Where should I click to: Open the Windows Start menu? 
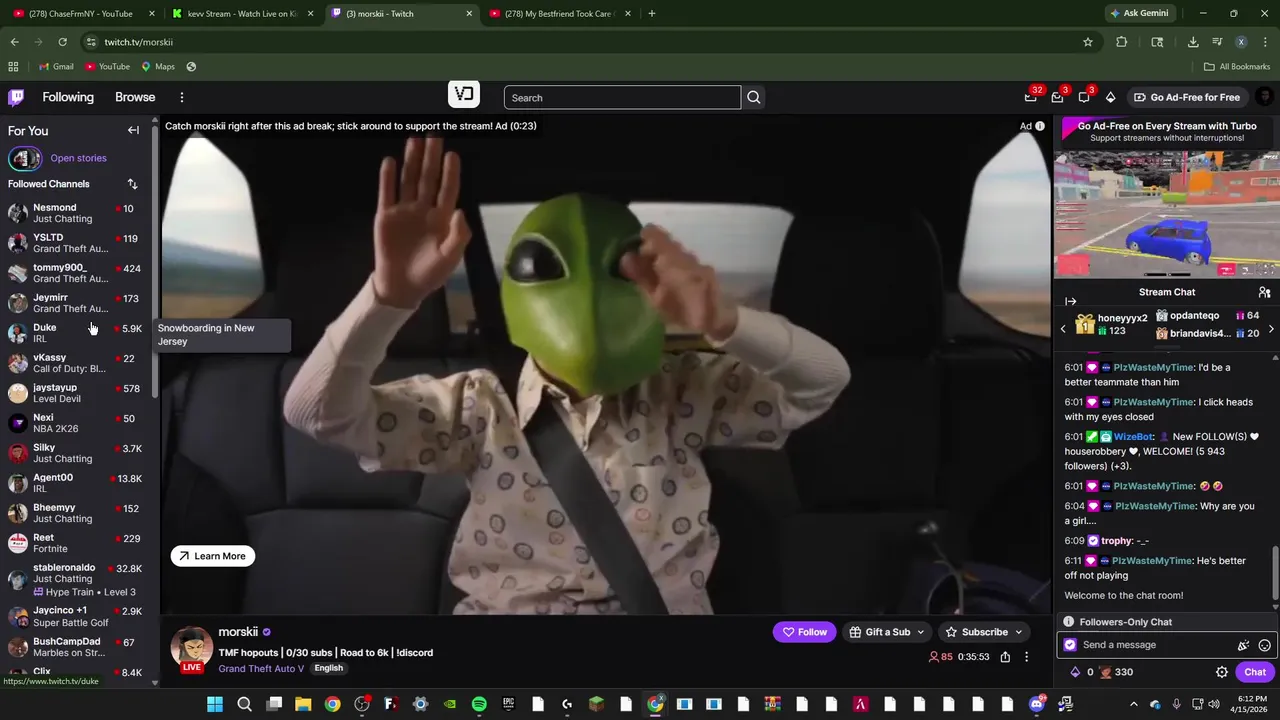click(x=215, y=705)
